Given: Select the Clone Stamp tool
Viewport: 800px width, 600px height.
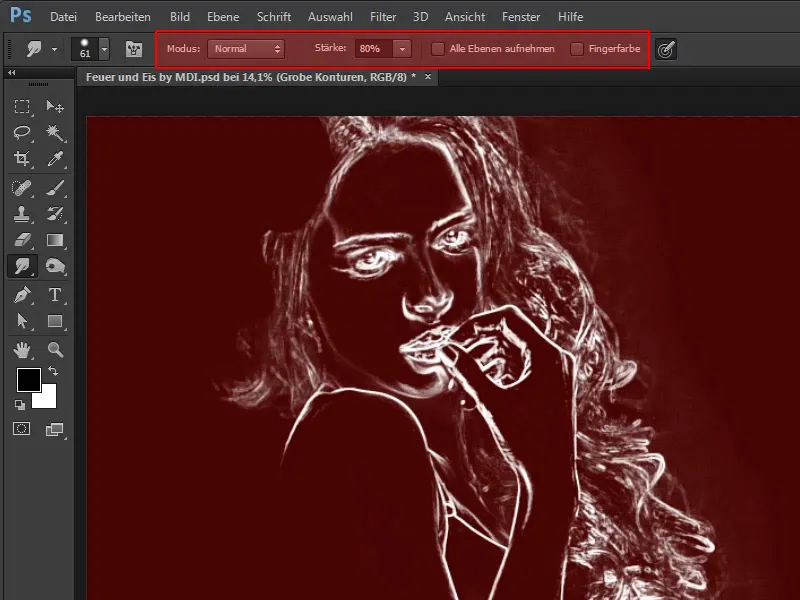Looking at the screenshot, I should 21,214.
